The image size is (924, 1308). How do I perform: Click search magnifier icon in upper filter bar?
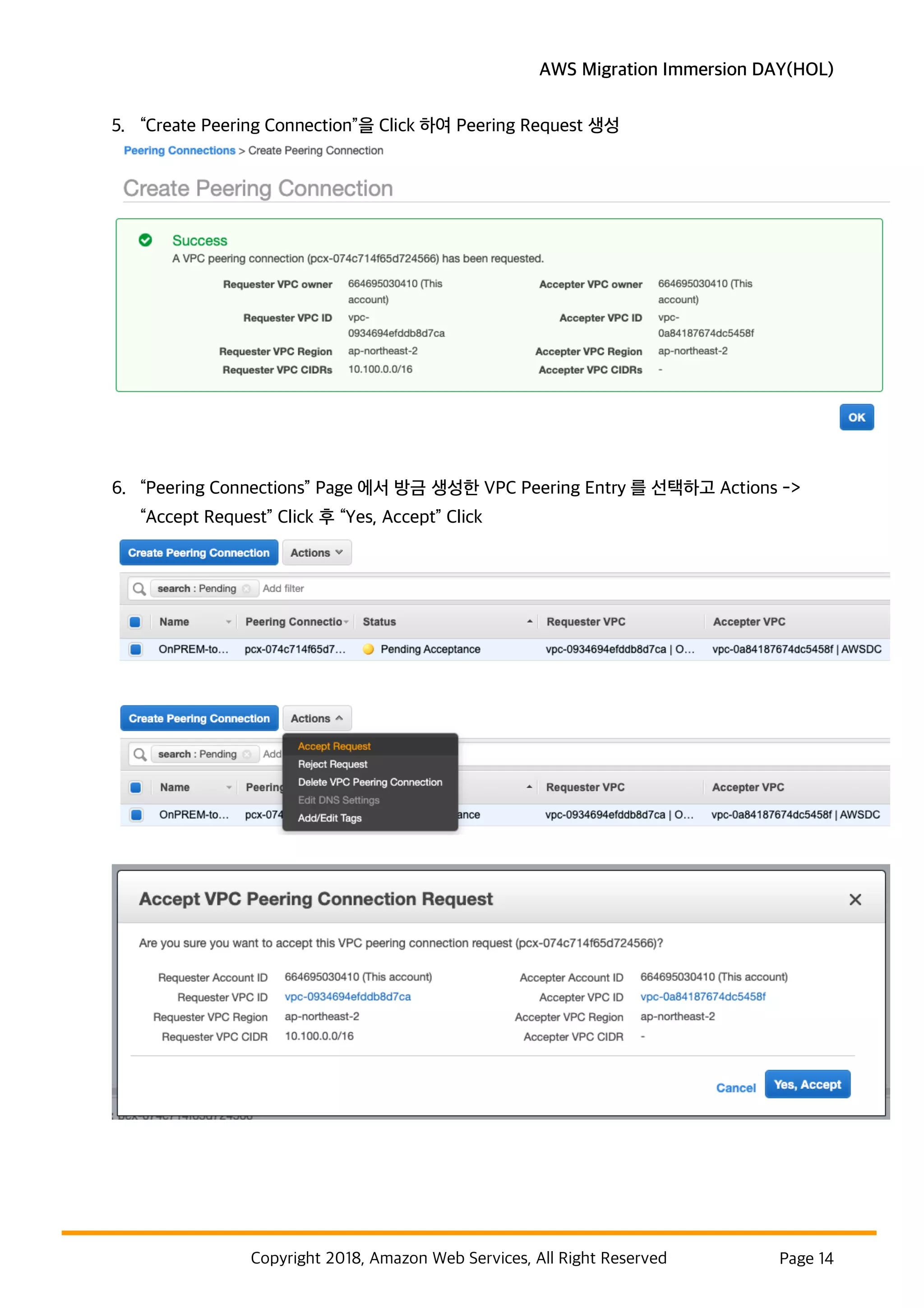tap(139, 589)
